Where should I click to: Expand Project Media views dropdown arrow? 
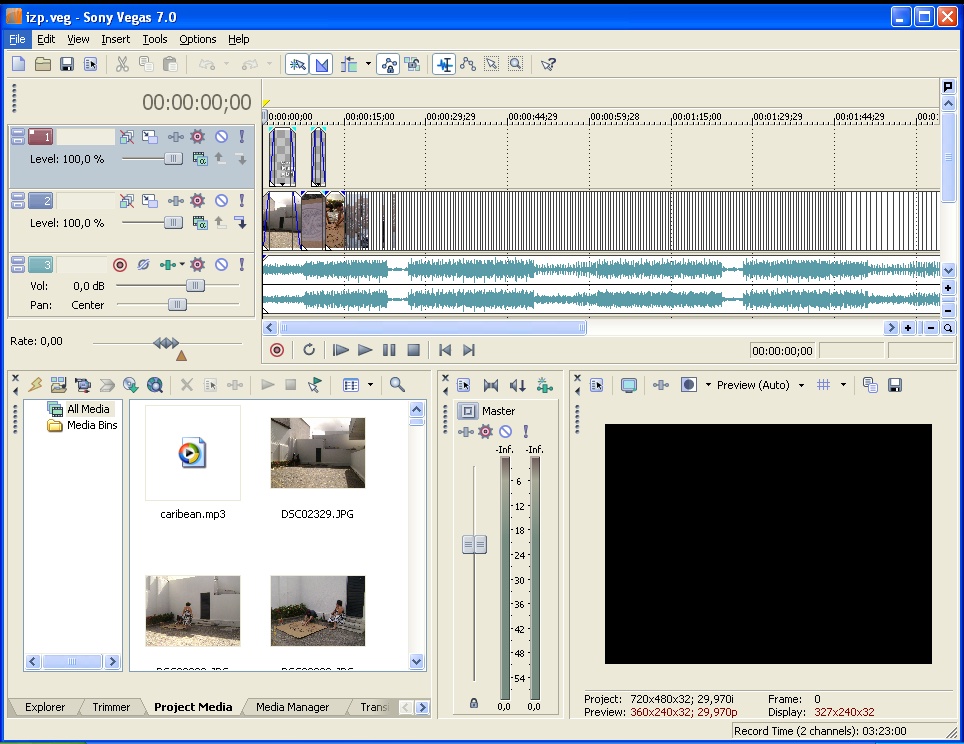370,385
